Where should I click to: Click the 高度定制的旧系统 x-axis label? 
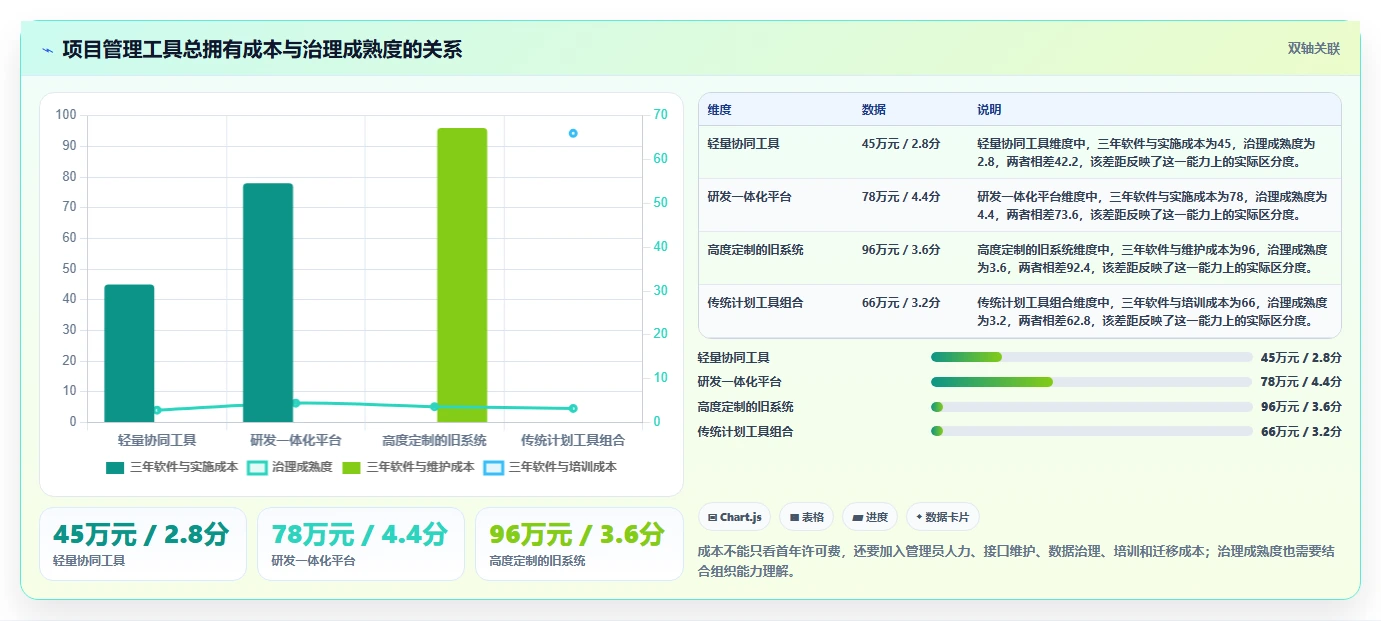434,440
